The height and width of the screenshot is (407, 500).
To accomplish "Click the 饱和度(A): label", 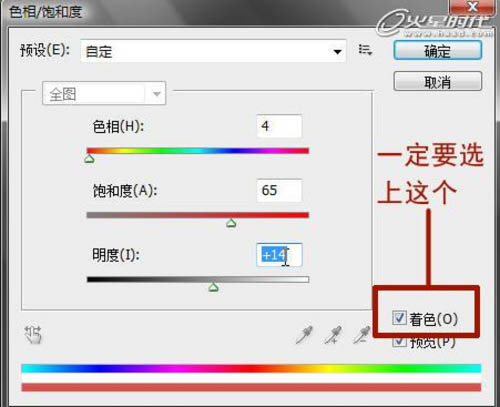I will pos(125,191).
